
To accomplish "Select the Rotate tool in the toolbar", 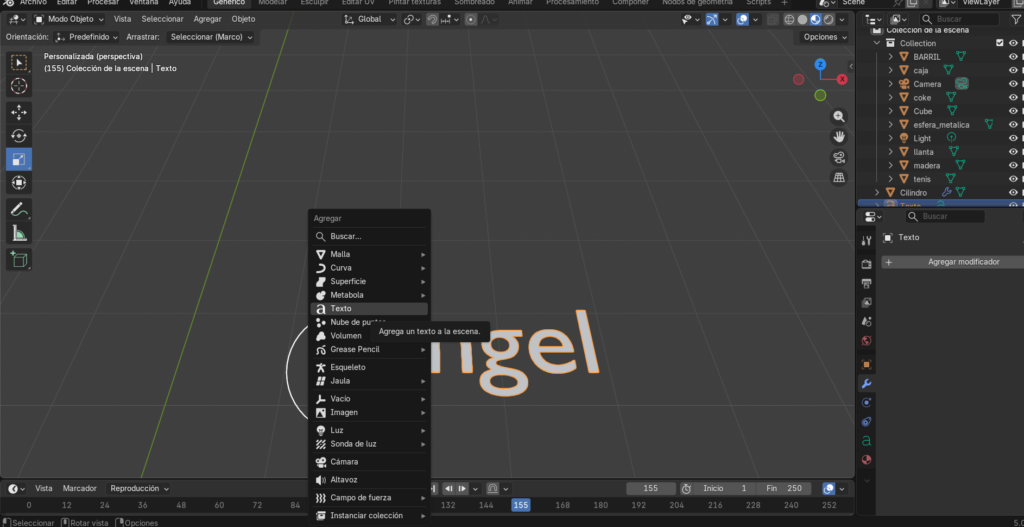I will click(x=19, y=135).
